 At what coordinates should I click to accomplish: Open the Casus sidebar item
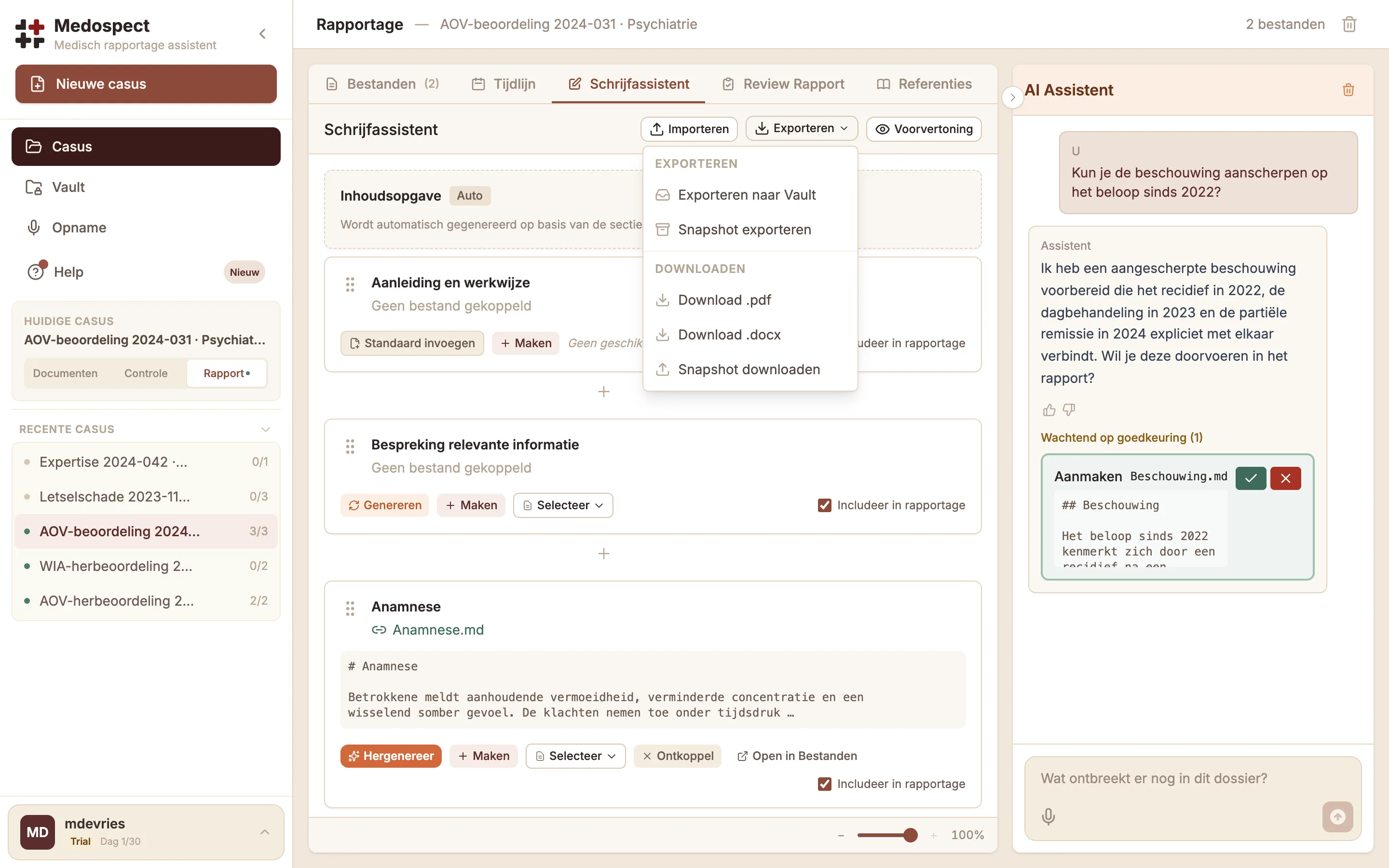tap(146, 147)
